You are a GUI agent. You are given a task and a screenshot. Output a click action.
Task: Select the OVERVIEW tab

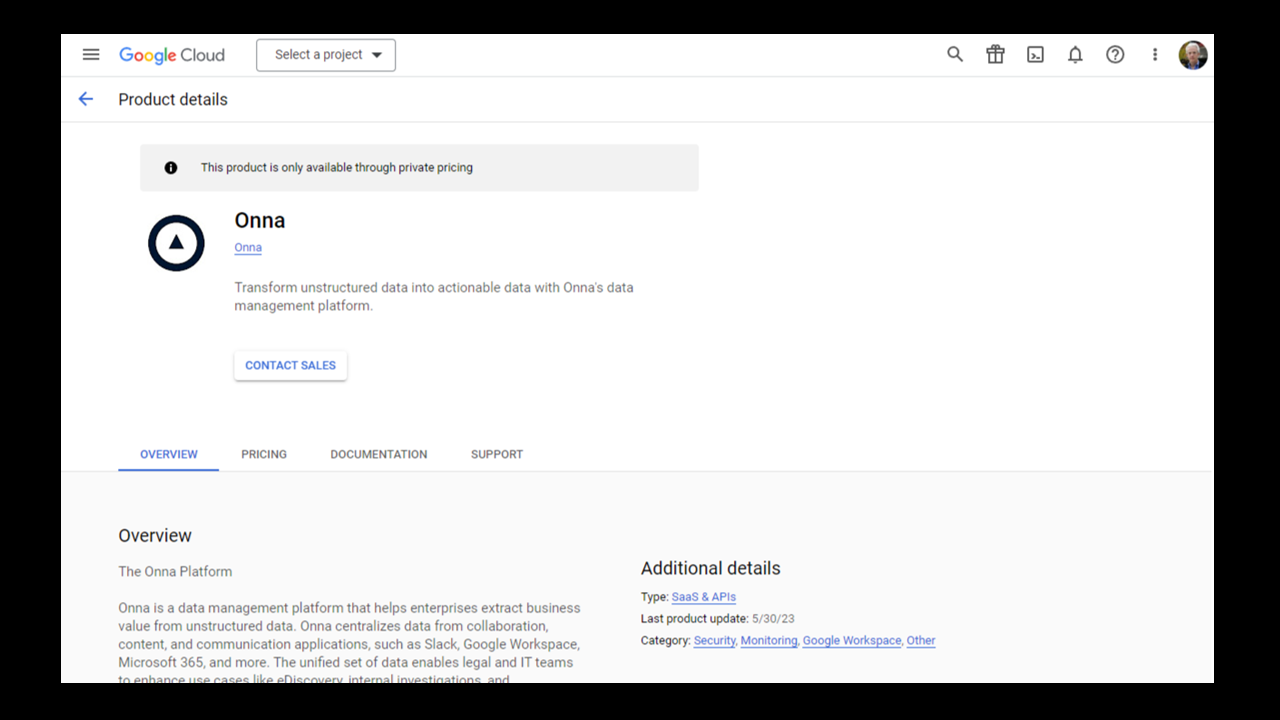tap(169, 454)
